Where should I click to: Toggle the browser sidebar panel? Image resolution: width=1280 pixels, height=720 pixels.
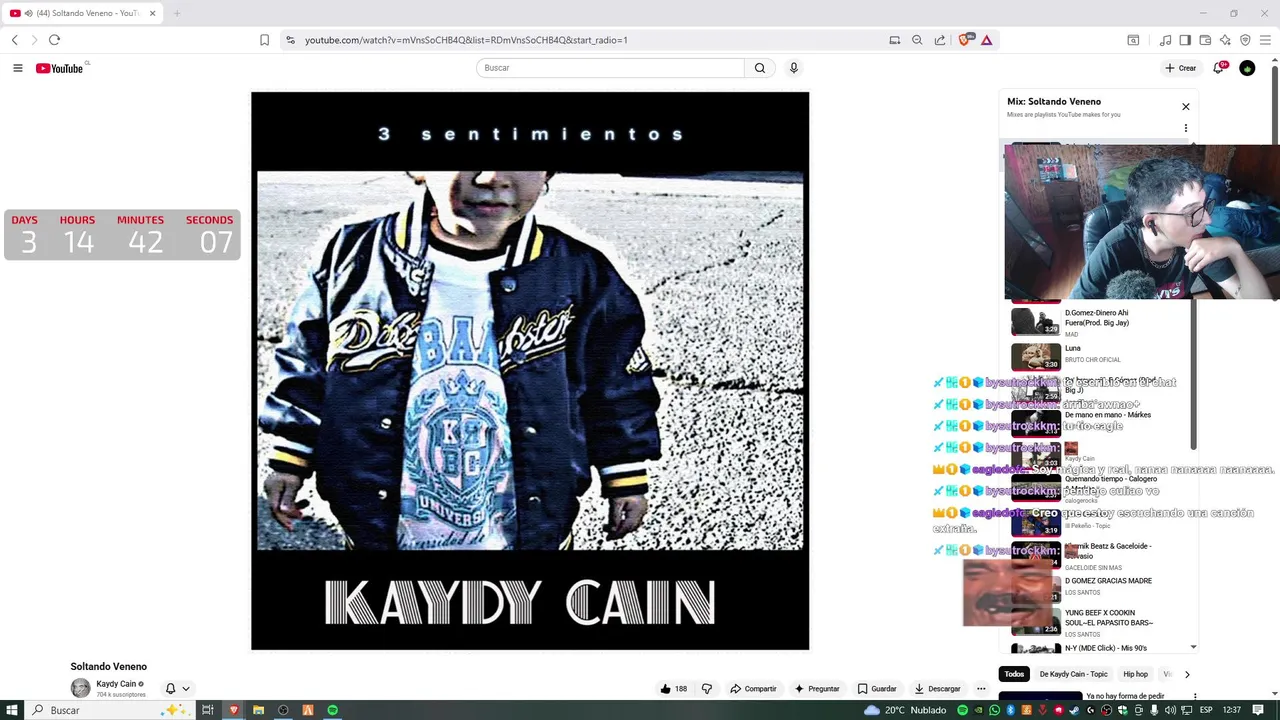pos(1185,40)
